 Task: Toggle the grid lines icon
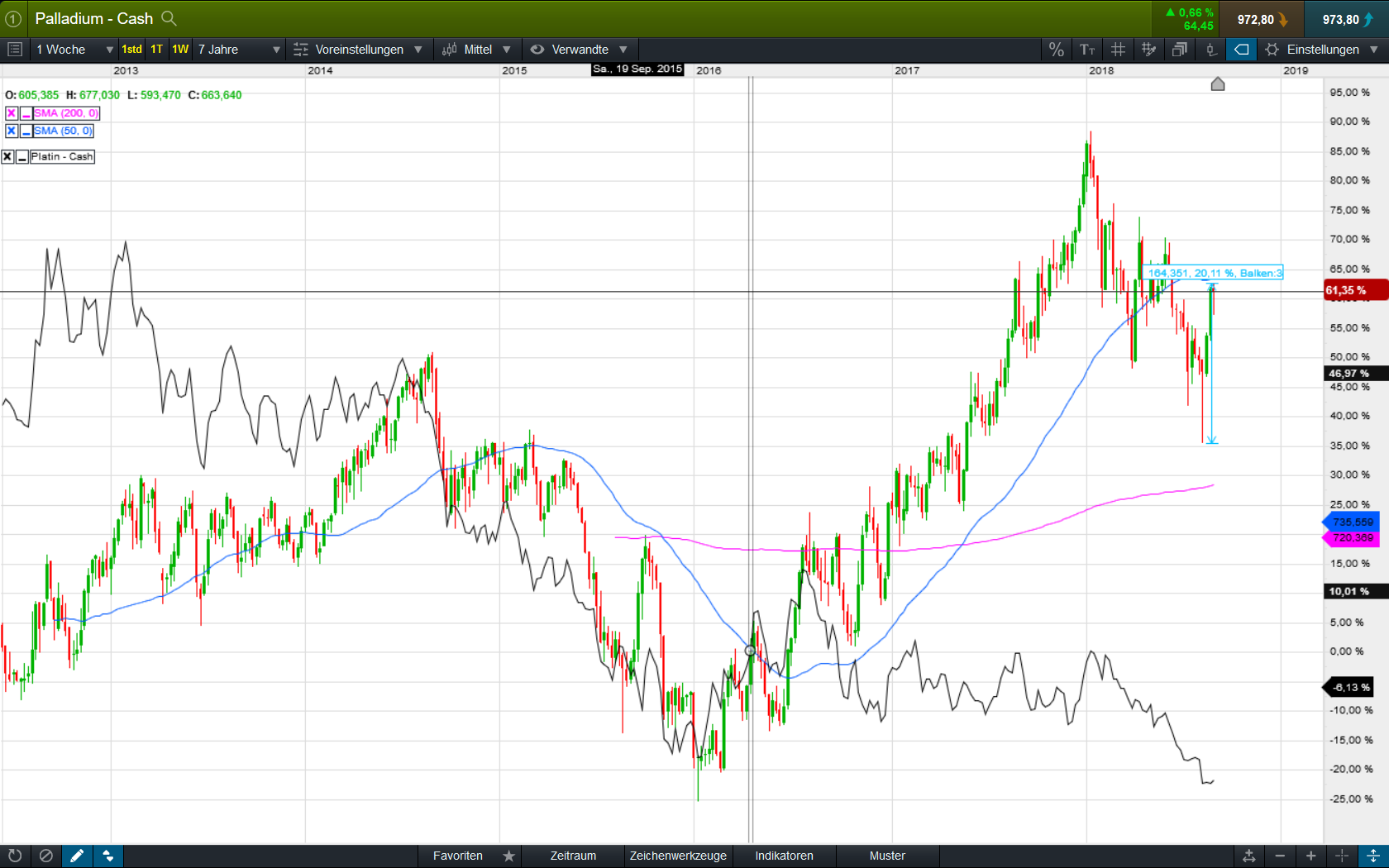(x=1118, y=50)
